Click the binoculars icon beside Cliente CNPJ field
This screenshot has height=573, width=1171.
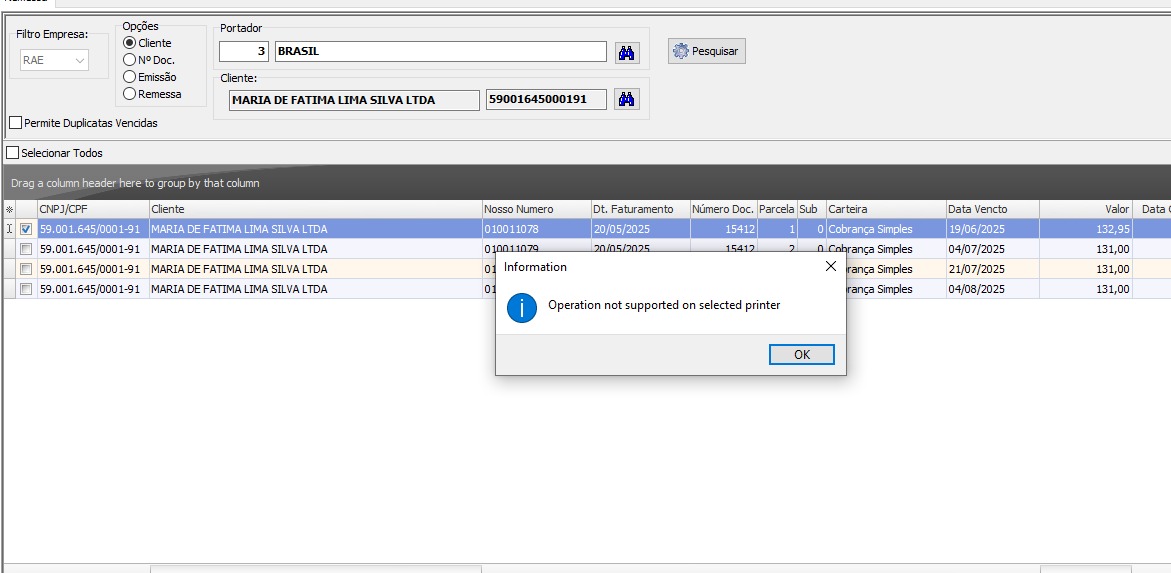627,99
